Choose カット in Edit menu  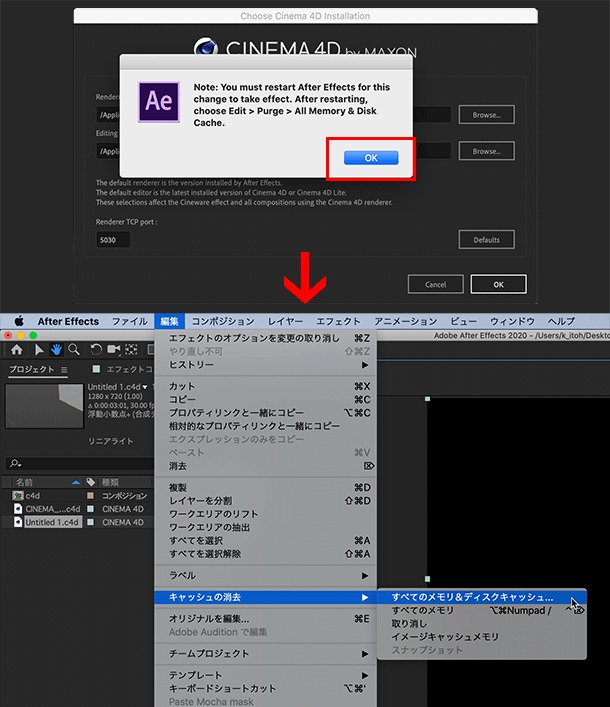point(266,386)
